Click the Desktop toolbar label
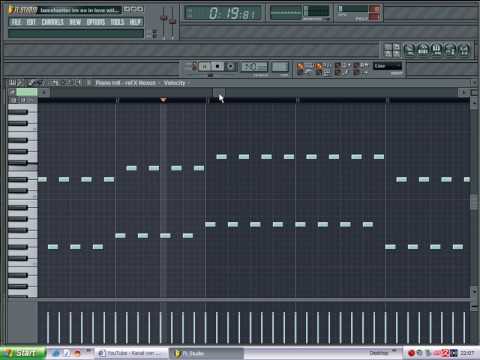 pos(379,353)
